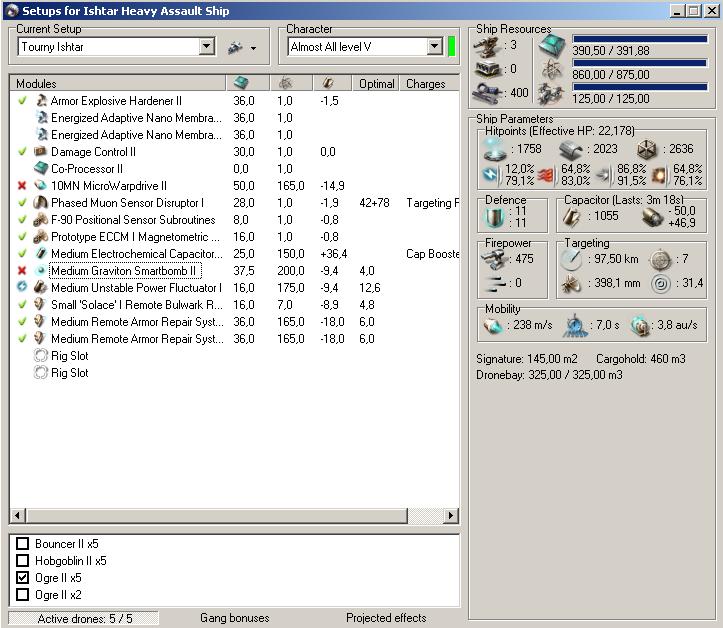This screenshot has height=628, width=723.
Task: Click the warp speed icon
Action: point(640,326)
